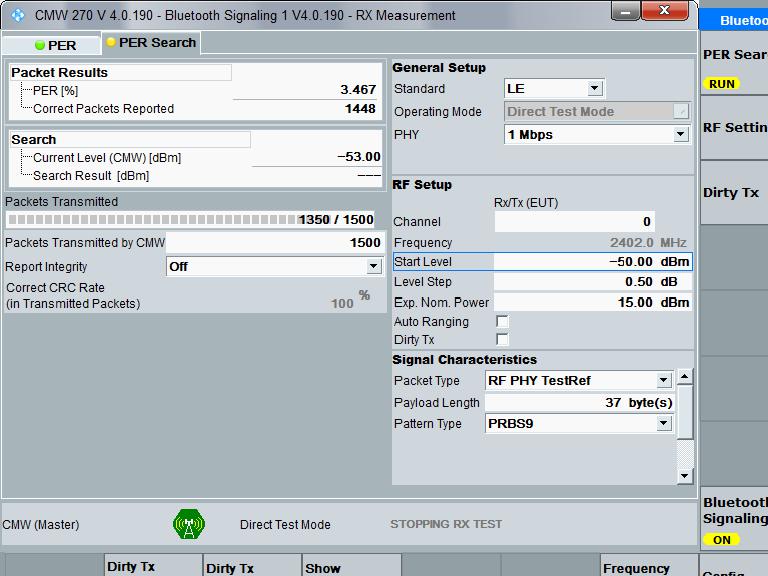This screenshot has height=576, width=768.
Task: Click the PER Search RUN softkey
Action: coord(735,64)
